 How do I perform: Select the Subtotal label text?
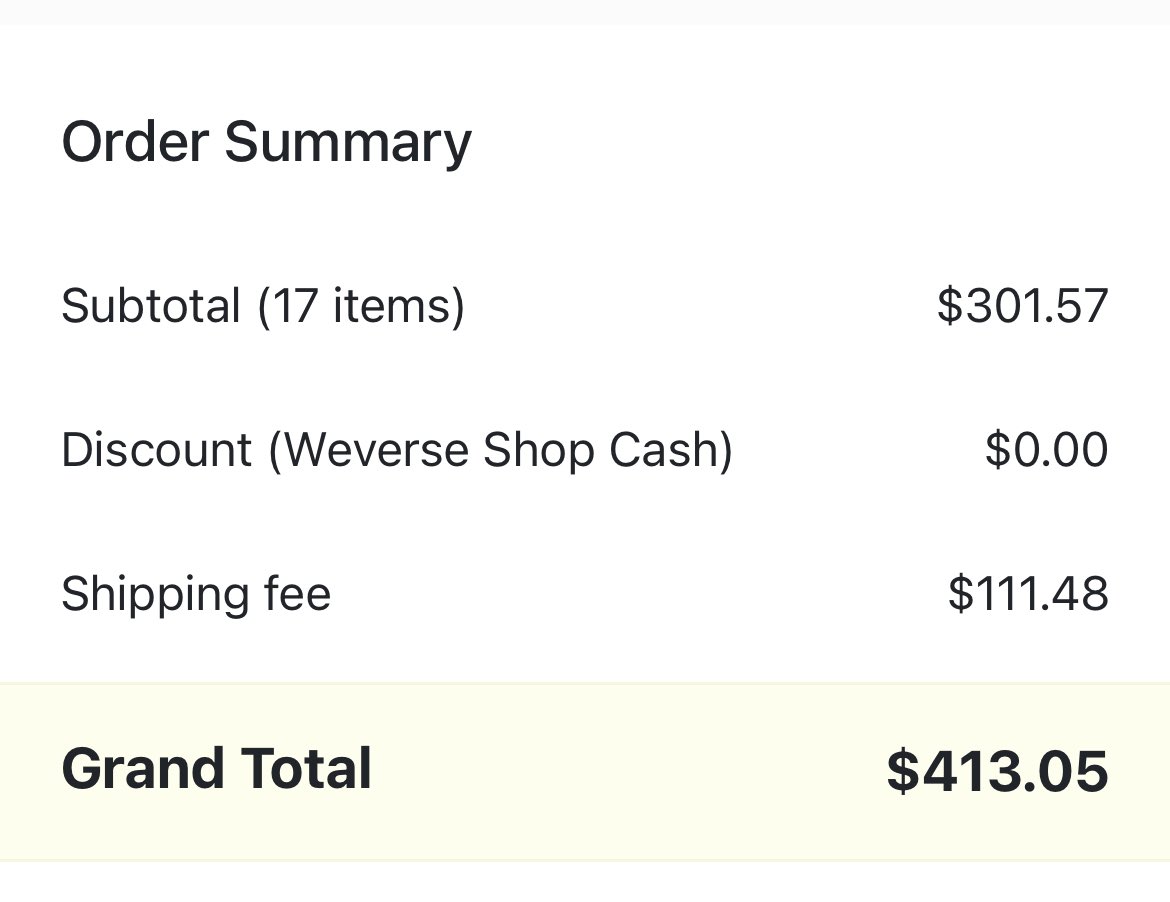151,306
